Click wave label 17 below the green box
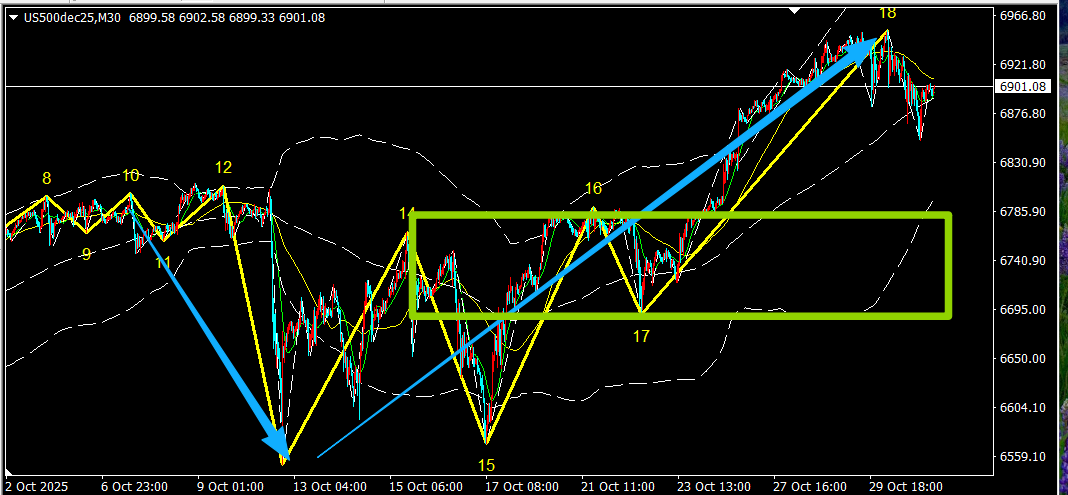This screenshot has height=495, width=1068. click(641, 337)
